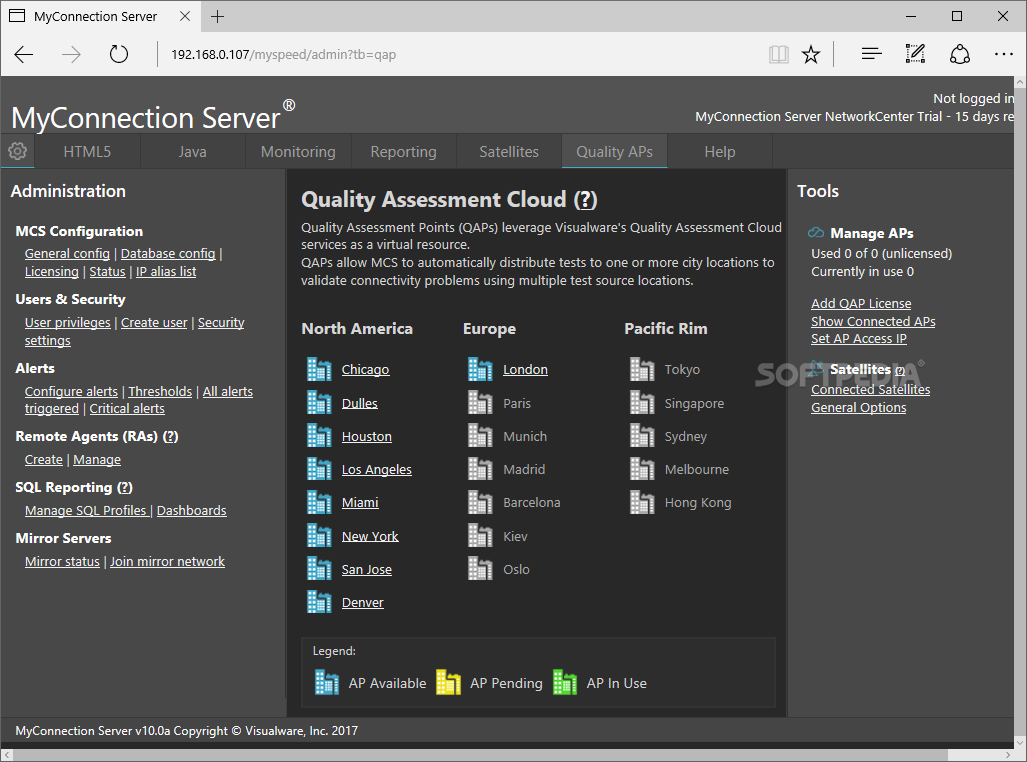Open the Chicago city link
1027x762 pixels.
(x=365, y=370)
